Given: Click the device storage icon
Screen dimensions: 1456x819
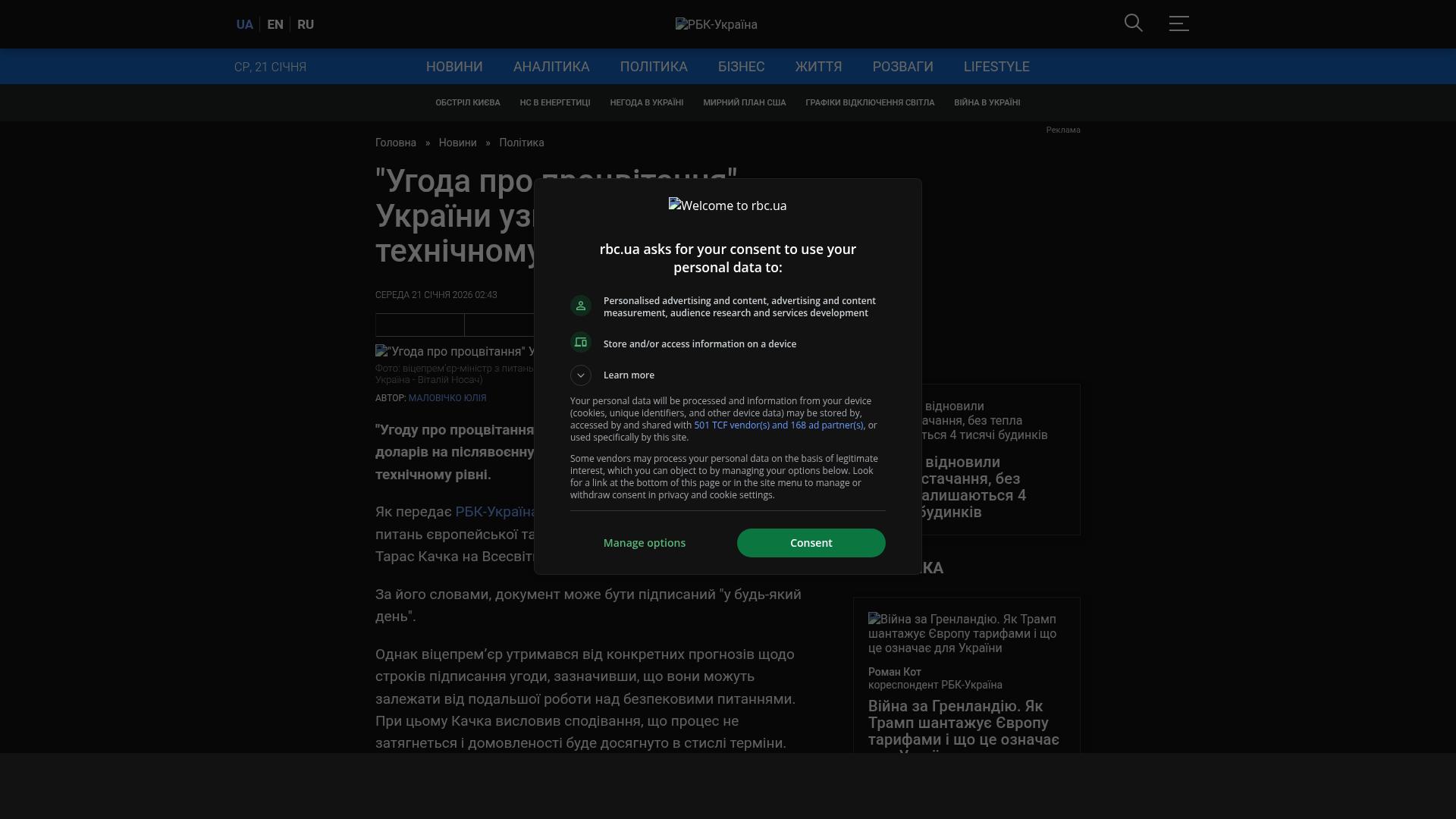Looking at the screenshot, I should (581, 343).
